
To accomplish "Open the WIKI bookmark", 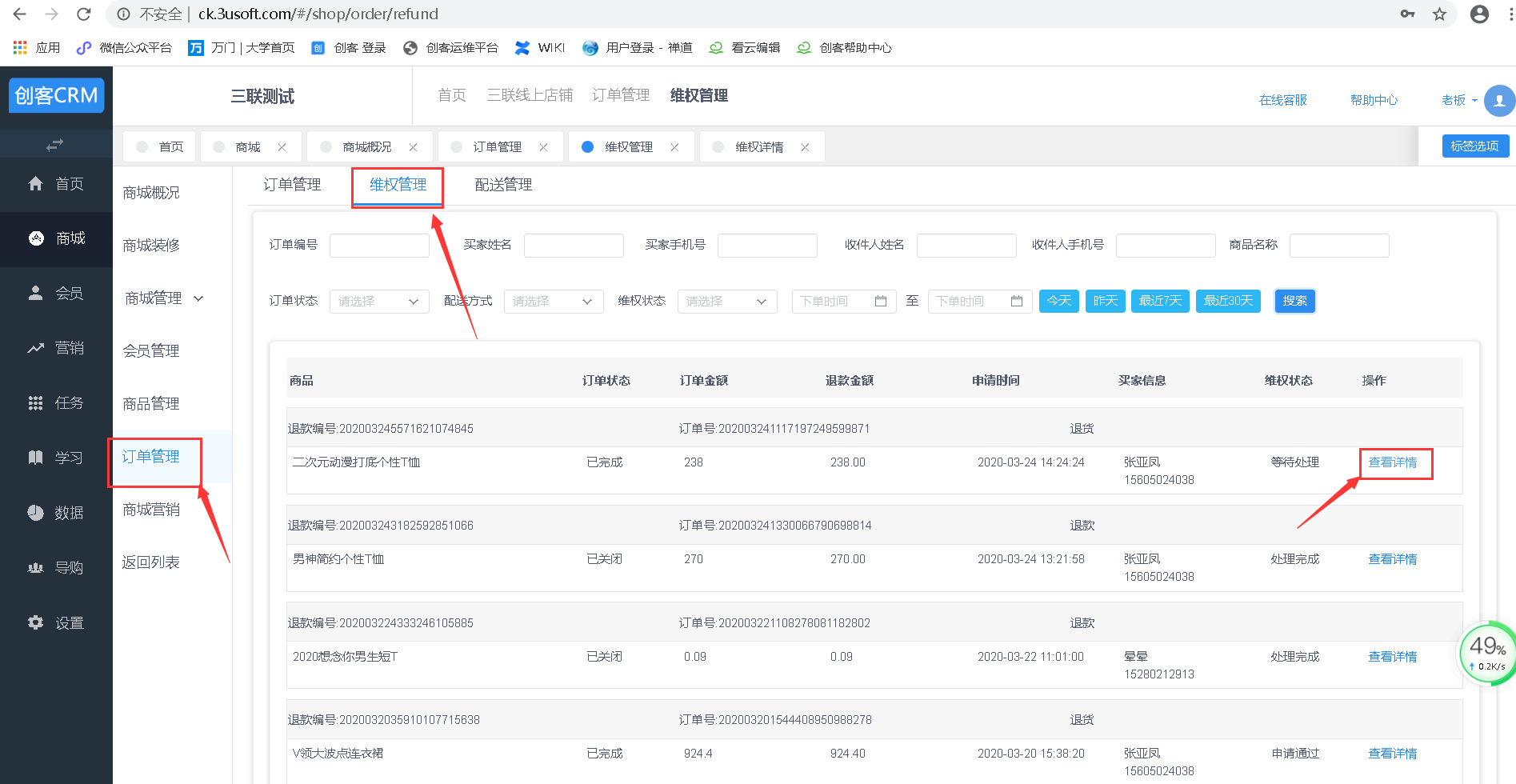I will tap(540, 48).
